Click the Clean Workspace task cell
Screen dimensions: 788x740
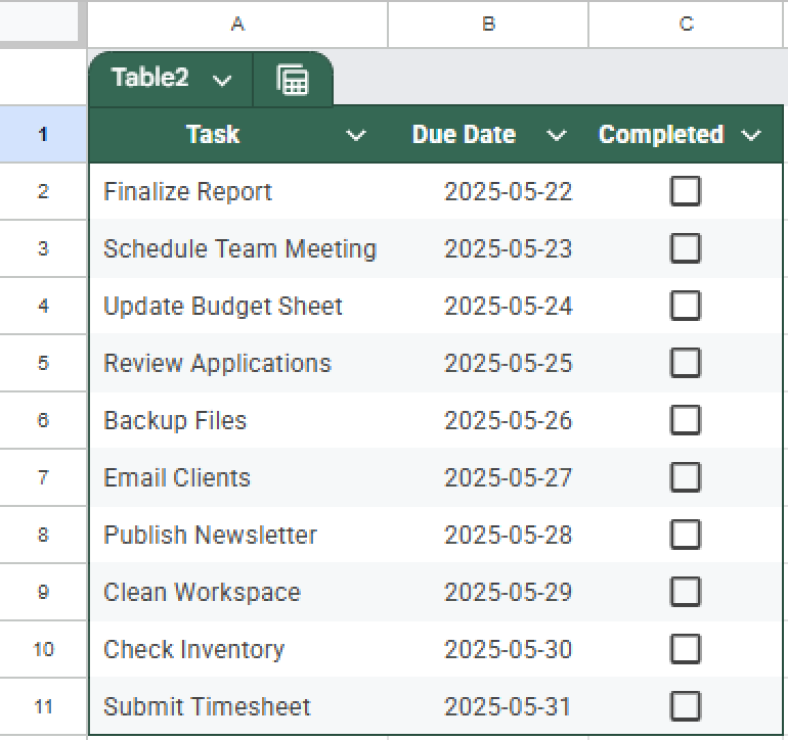click(202, 592)
